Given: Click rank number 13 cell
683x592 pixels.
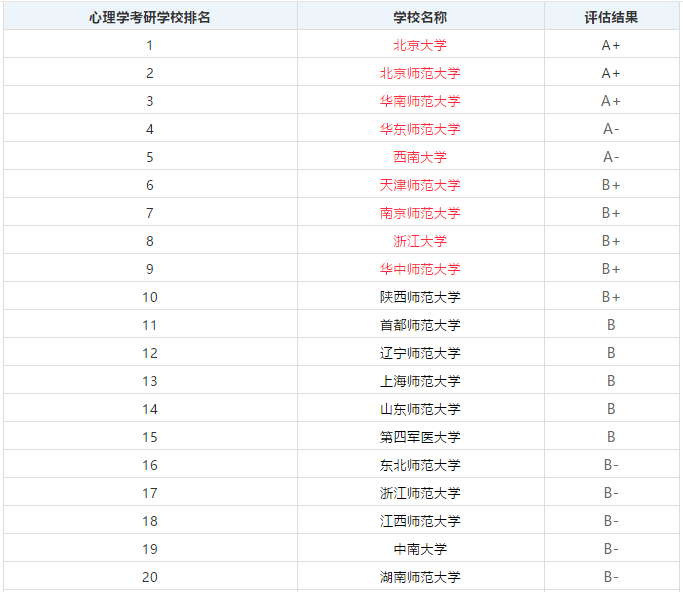Looking at the screenshot, I should 150,381.
